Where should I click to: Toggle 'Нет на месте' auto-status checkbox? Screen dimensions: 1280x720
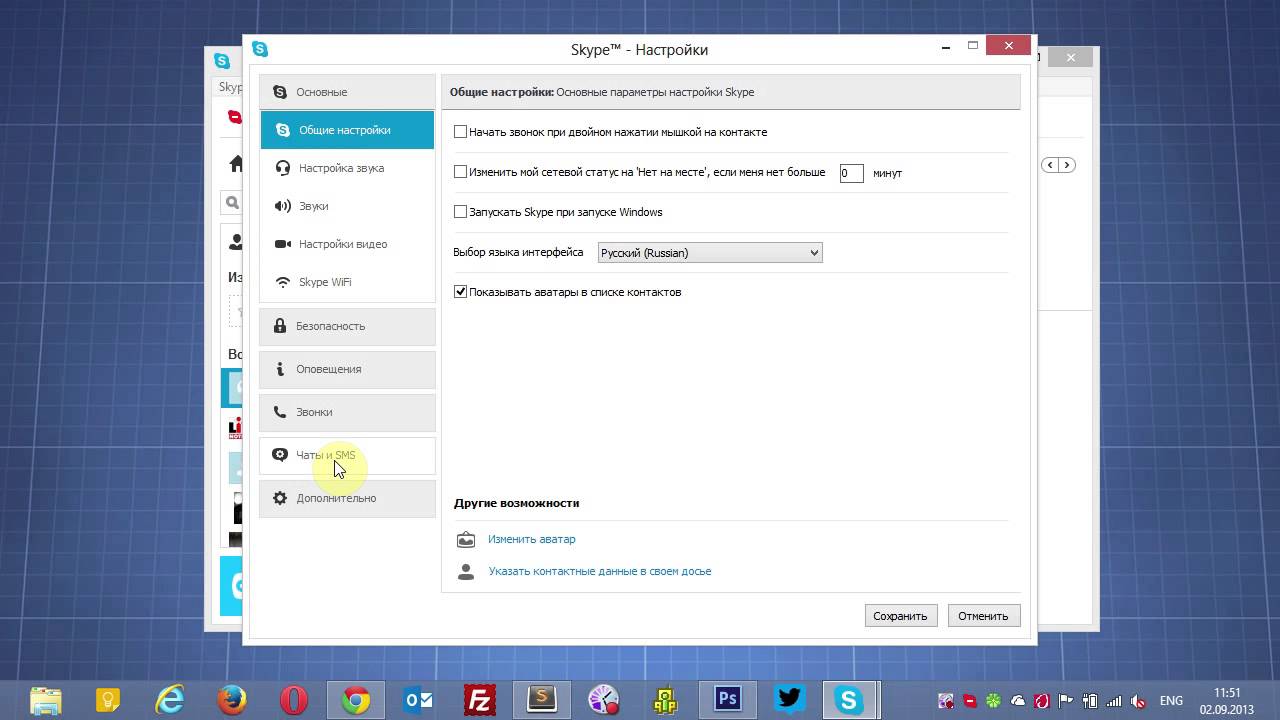point(460,172)
